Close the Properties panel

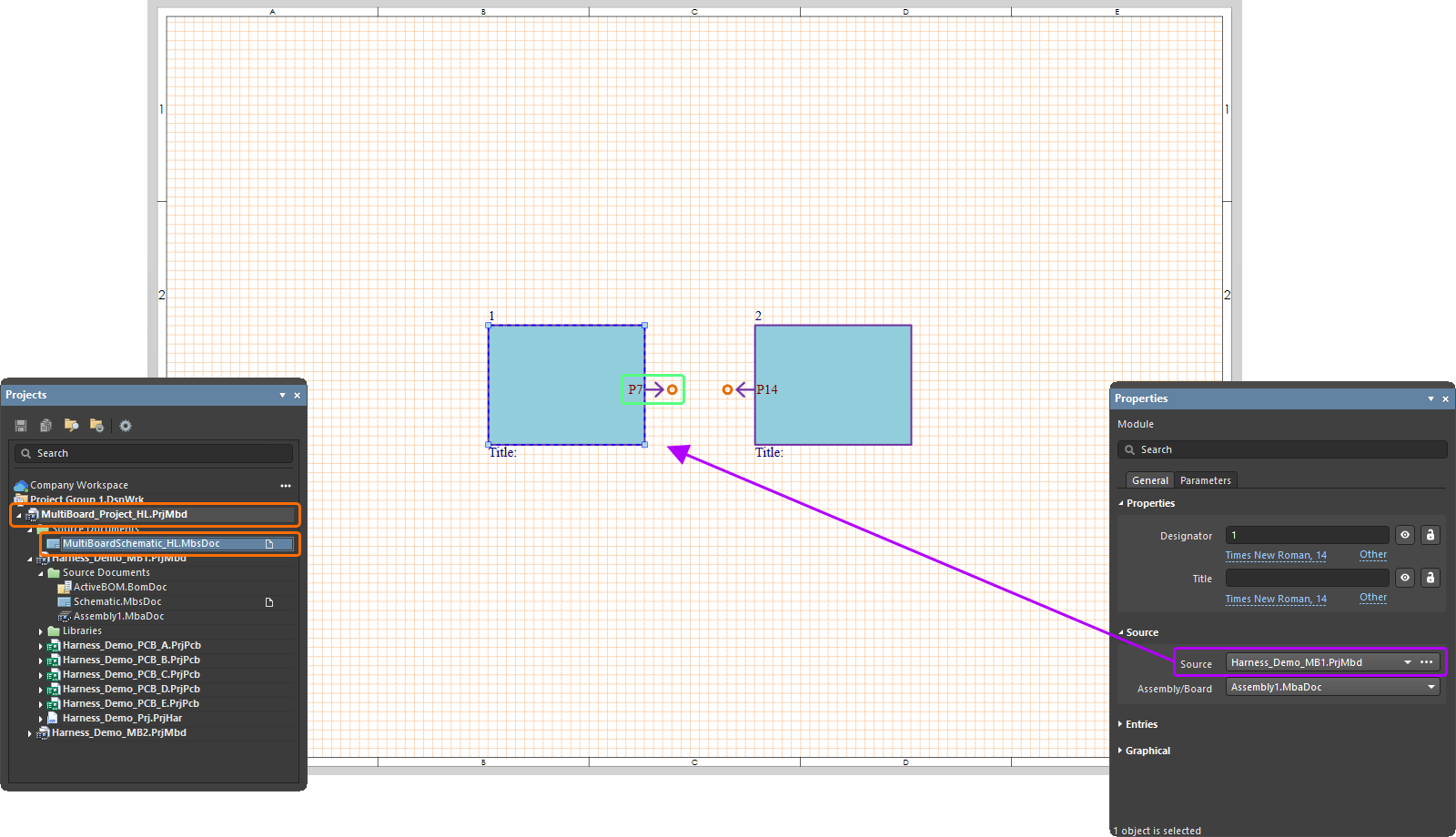pos(1445,398)
